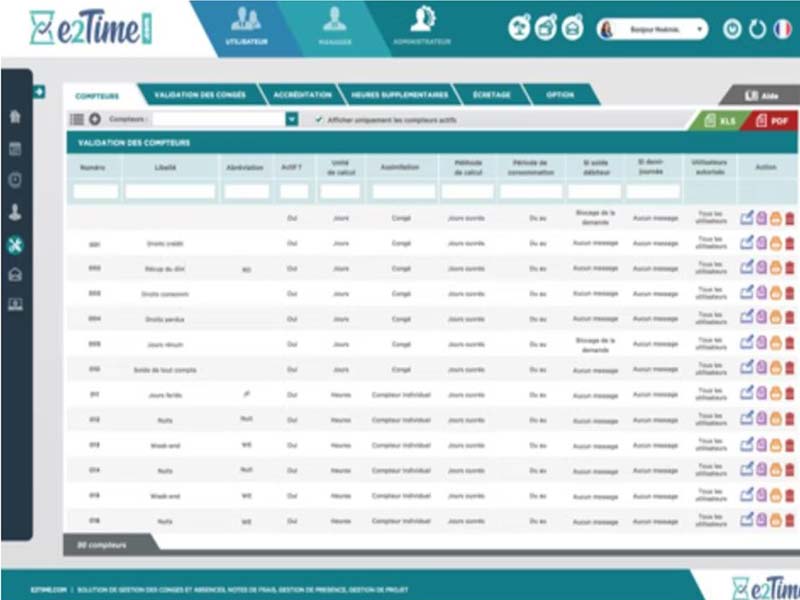Select the Récup du dim cell
800x600 pixels.
pyautogui.click(x=165, y=269)
